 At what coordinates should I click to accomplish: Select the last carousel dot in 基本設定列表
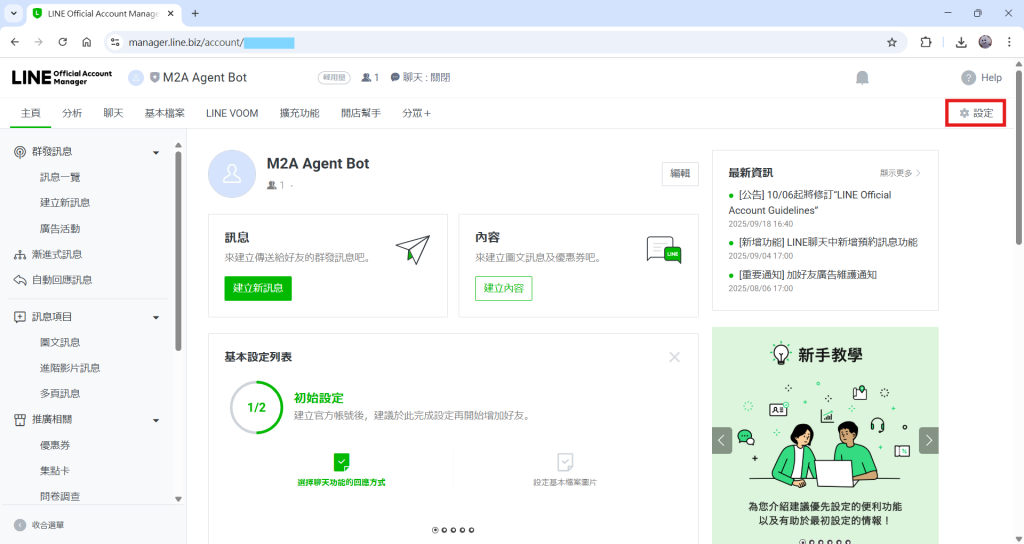[472, 530]
